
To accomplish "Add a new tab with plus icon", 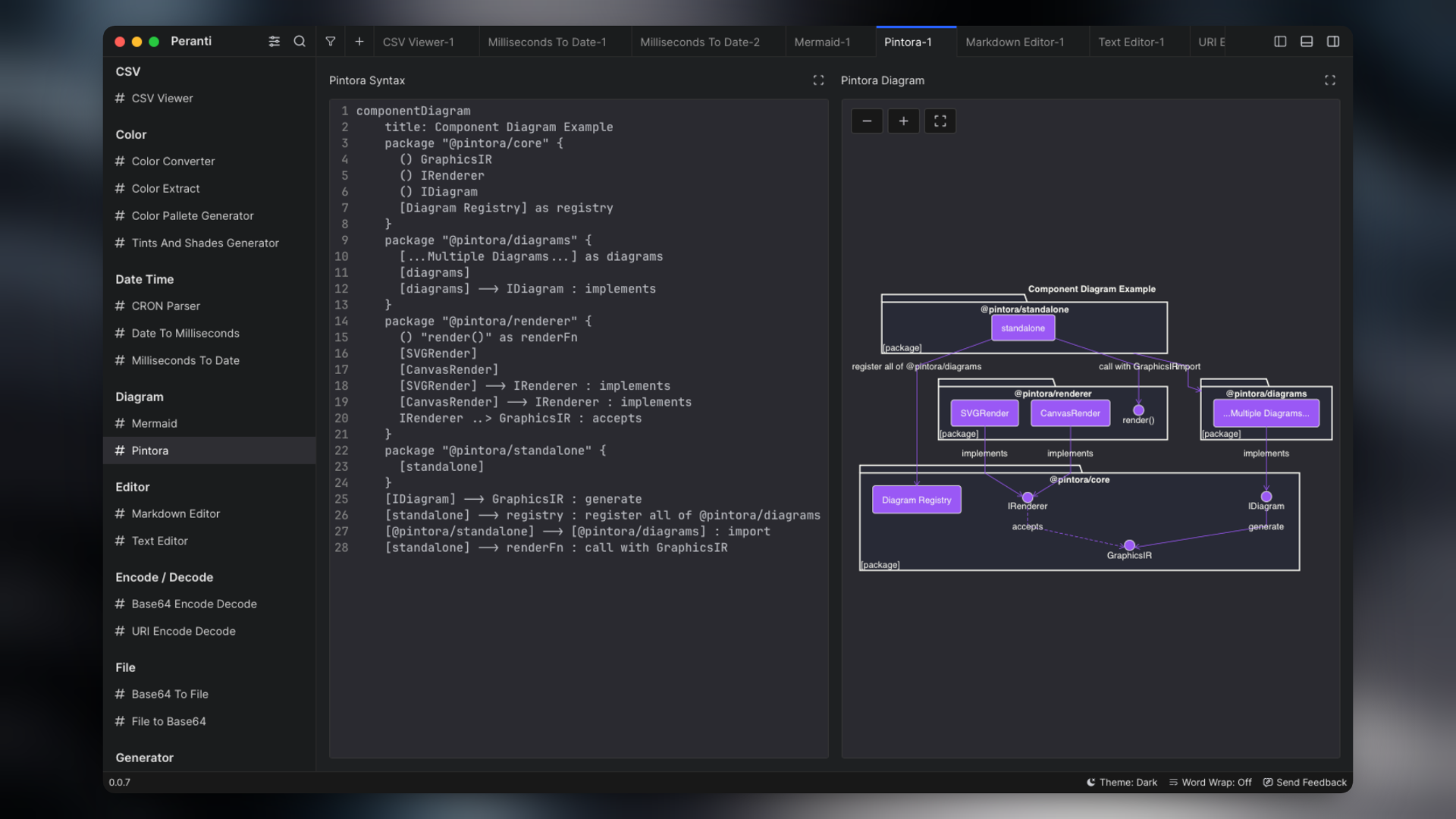I will point(359,42).
